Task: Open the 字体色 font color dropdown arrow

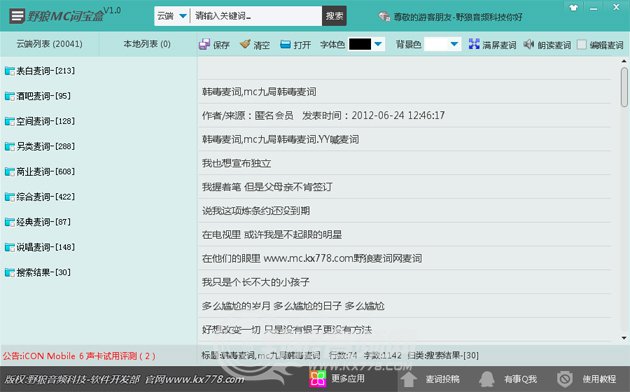Action: pos(378,44)
